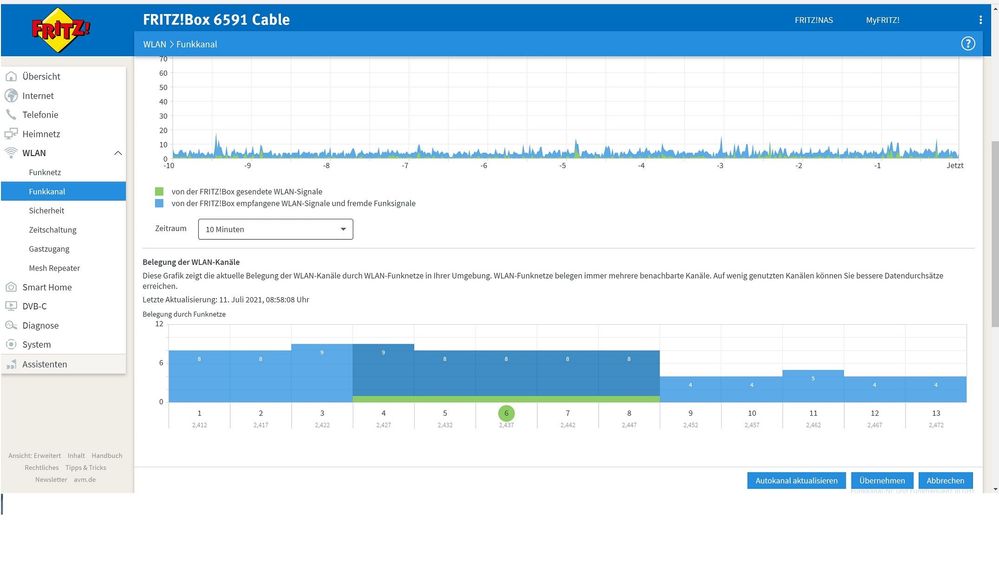Image resolution: width=999 pixels, height=562 pixels.
Task: Open the Zeitraum dropdown
Action: [275, 229]
